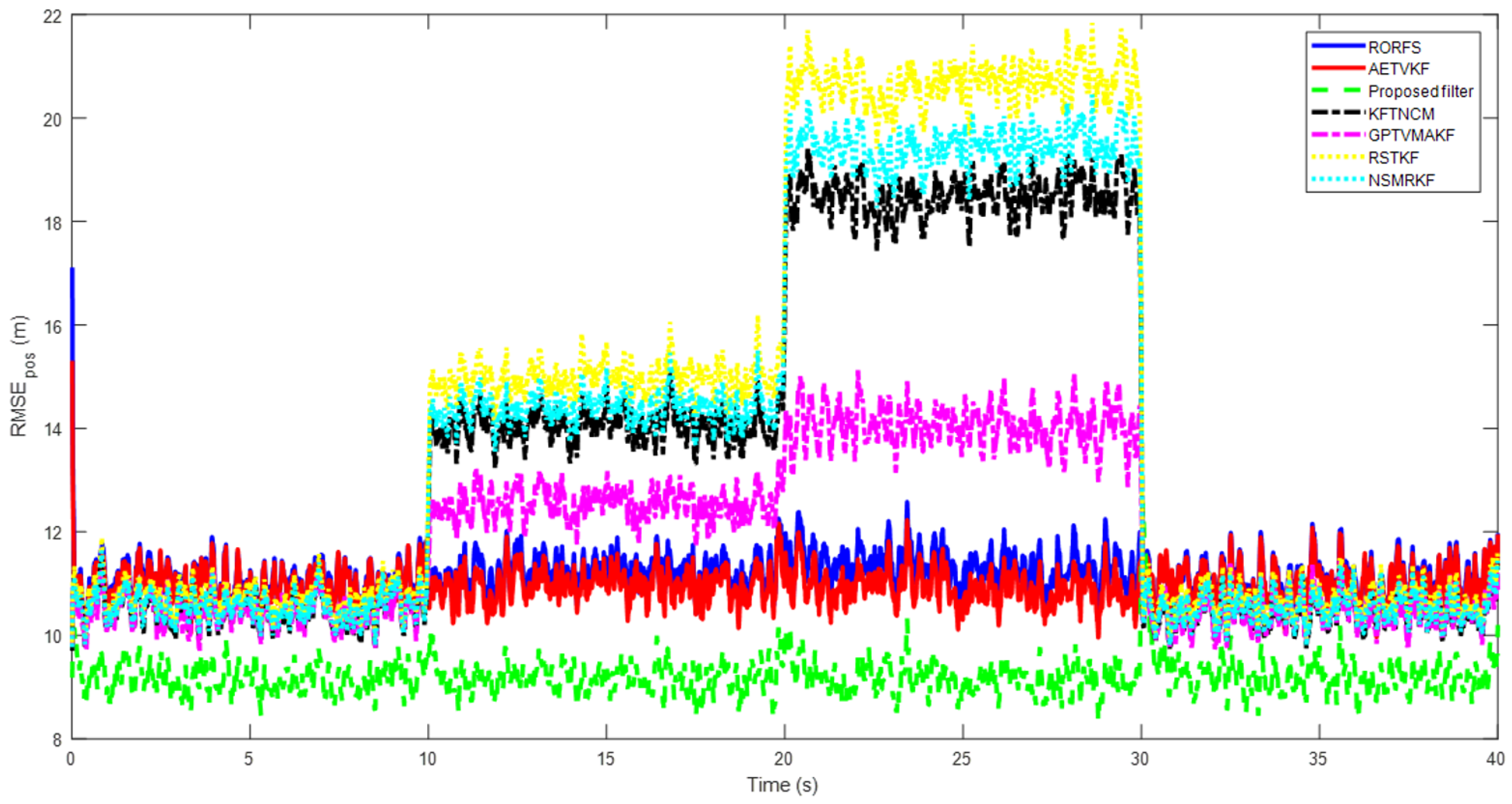Click the y-axis tick label 18

coord(52,222)
